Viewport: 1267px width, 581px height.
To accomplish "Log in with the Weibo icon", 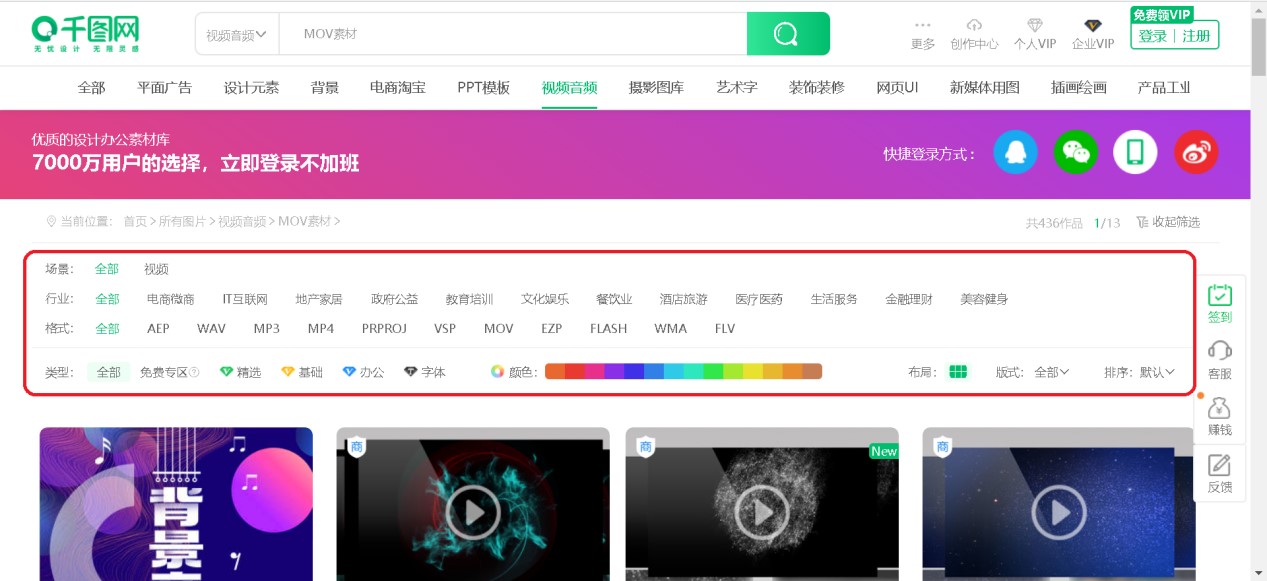I will 1195,152.
